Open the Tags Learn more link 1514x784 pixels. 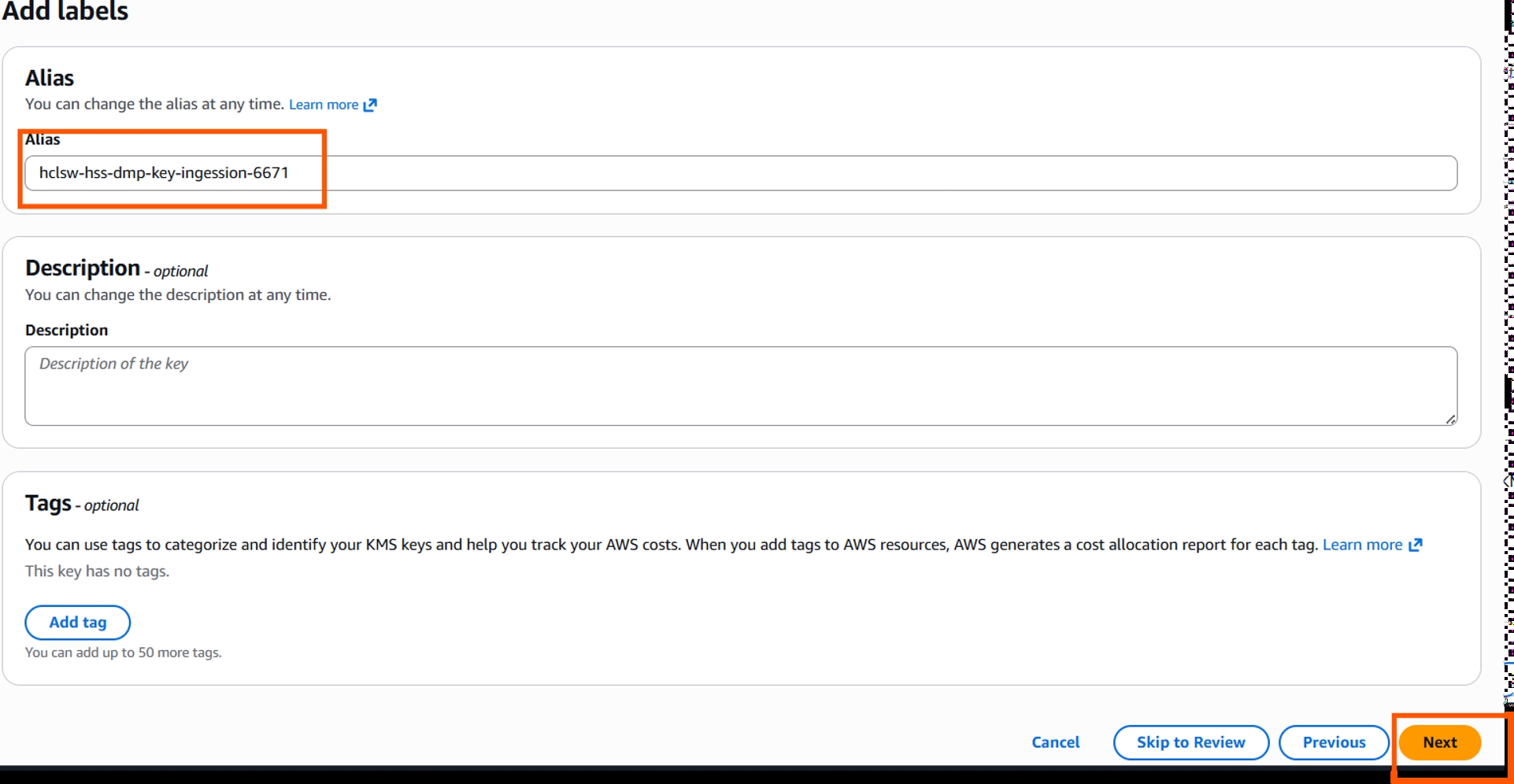coord(1362,545)
